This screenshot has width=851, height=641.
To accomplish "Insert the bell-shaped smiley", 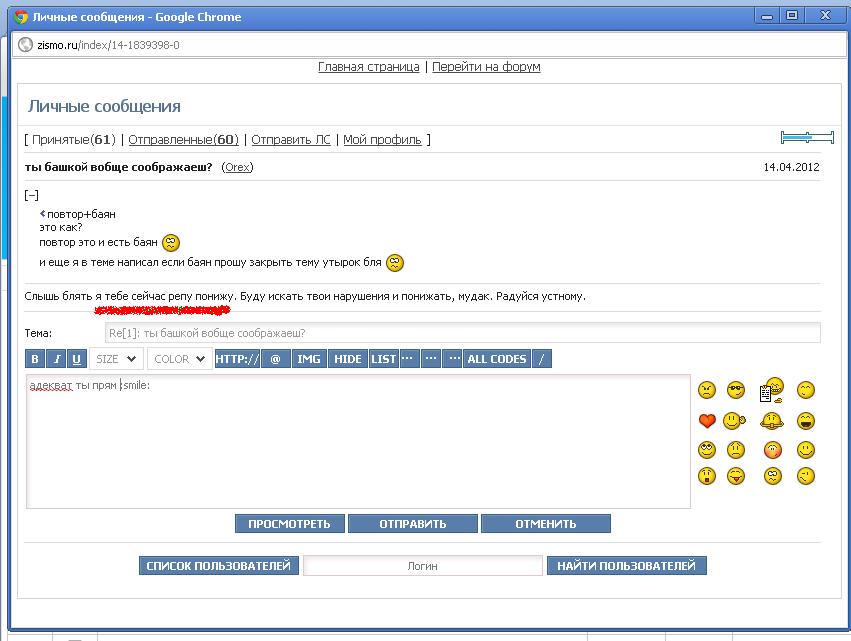I will point(772,421).
